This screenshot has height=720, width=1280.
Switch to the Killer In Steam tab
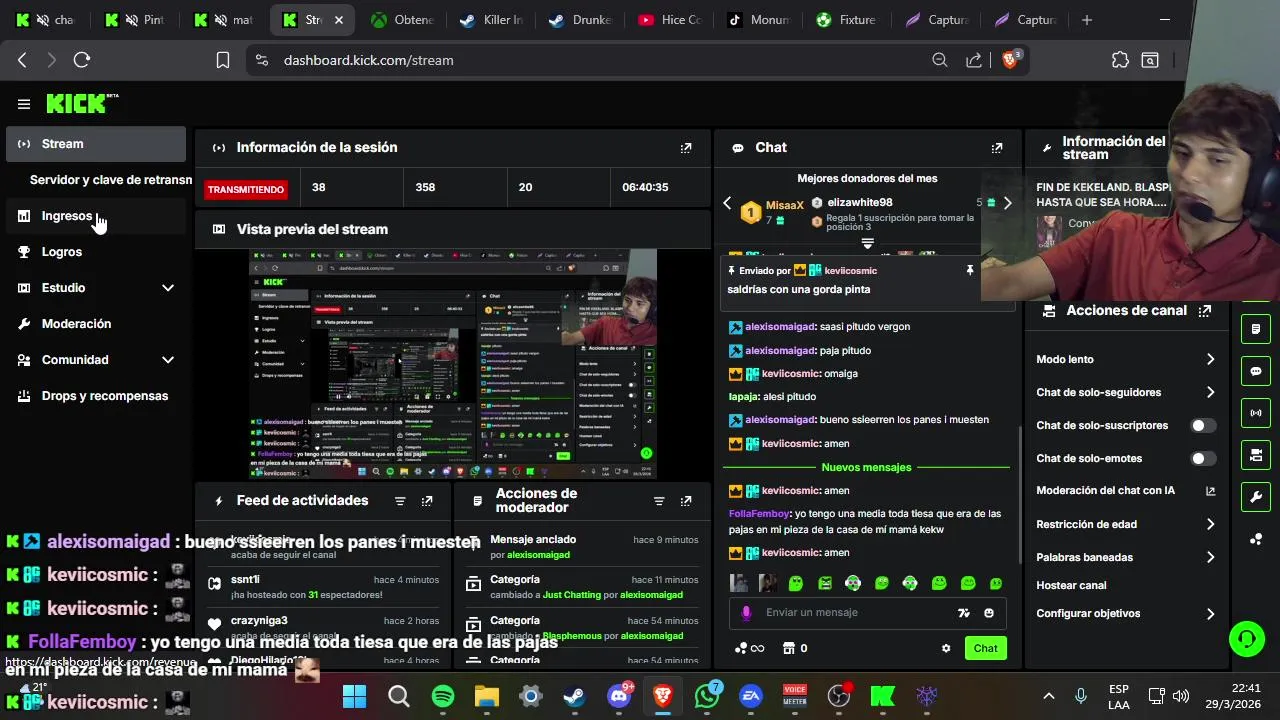491,20
